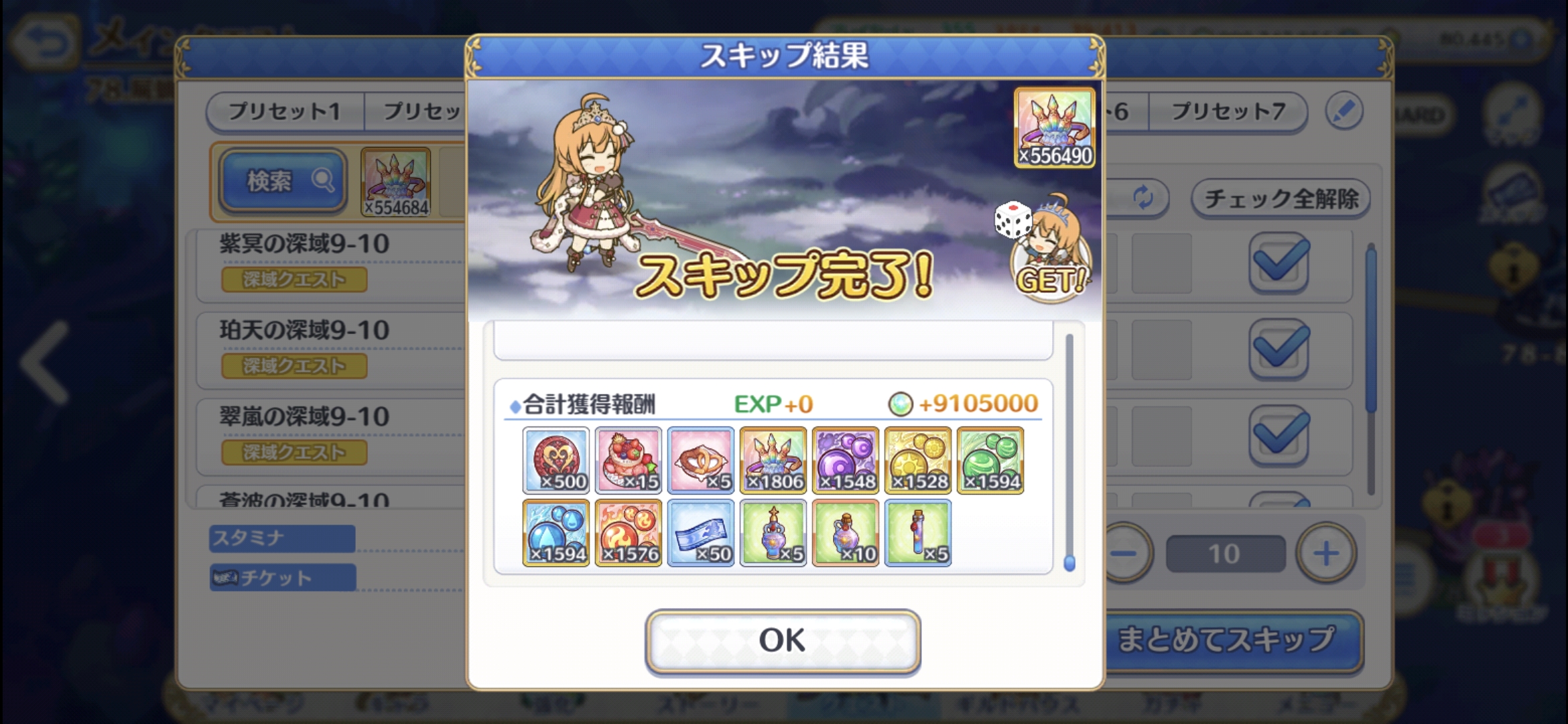1568x724 pixels.
Task: Click the reward list scrollbar handle
Action: click(1069, 562)
